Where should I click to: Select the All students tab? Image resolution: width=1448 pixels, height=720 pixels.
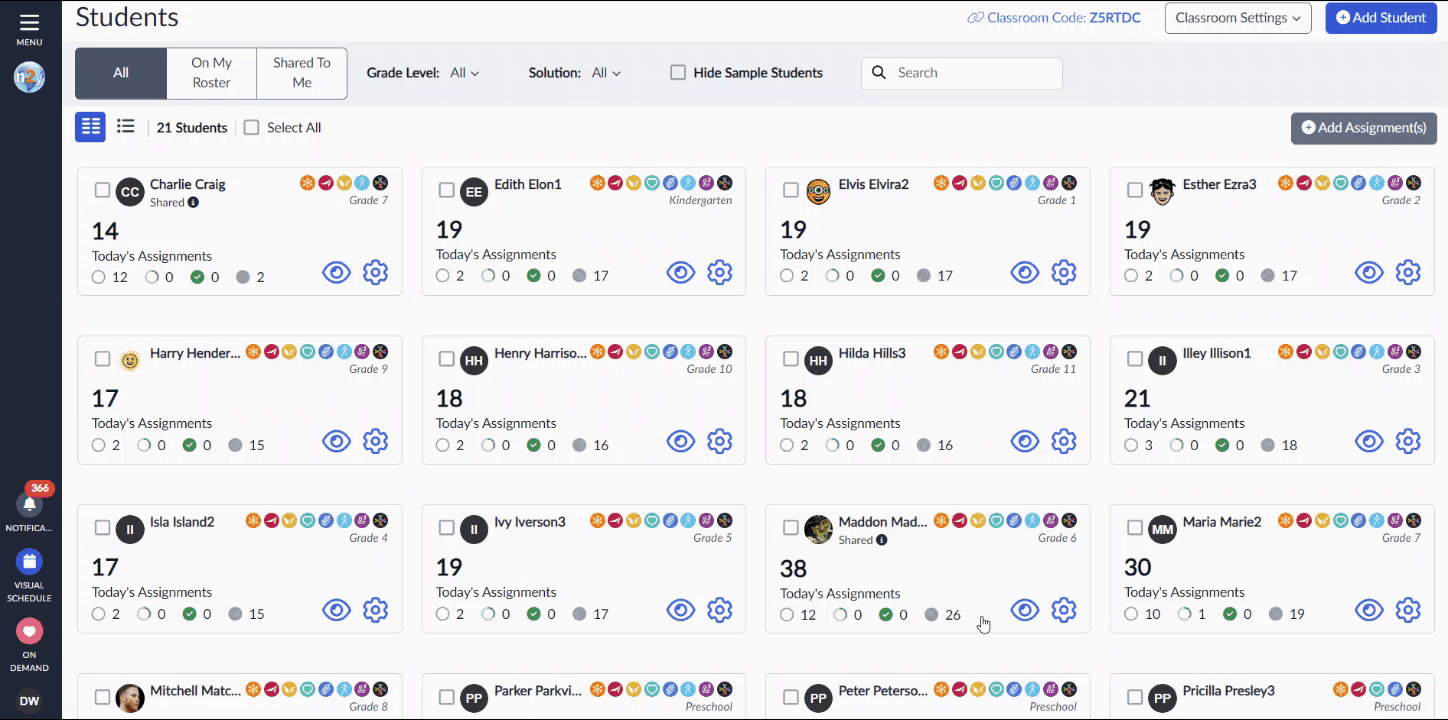pos(121,73)
